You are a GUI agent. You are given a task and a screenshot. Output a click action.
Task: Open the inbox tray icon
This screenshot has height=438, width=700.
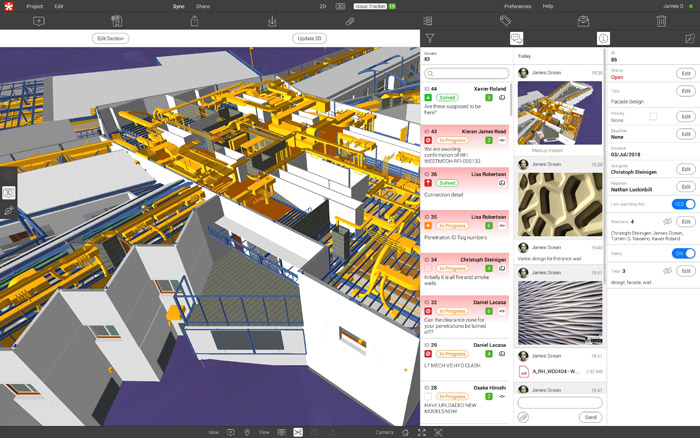click(x=583, y=21)
